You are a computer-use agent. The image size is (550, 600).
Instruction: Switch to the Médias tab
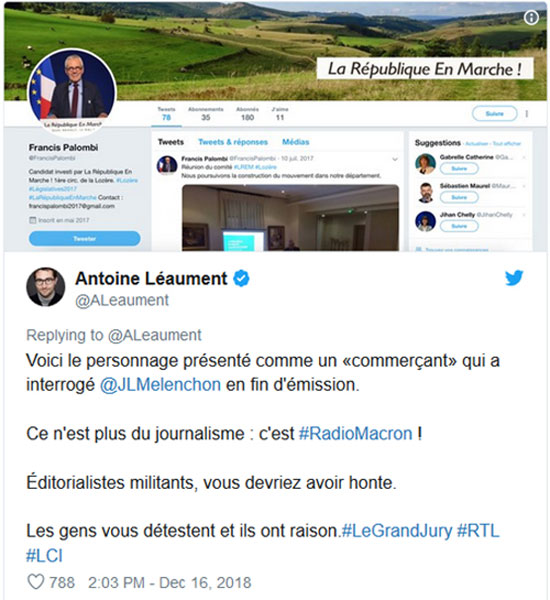pyautogui.click(x=295, y=142)
